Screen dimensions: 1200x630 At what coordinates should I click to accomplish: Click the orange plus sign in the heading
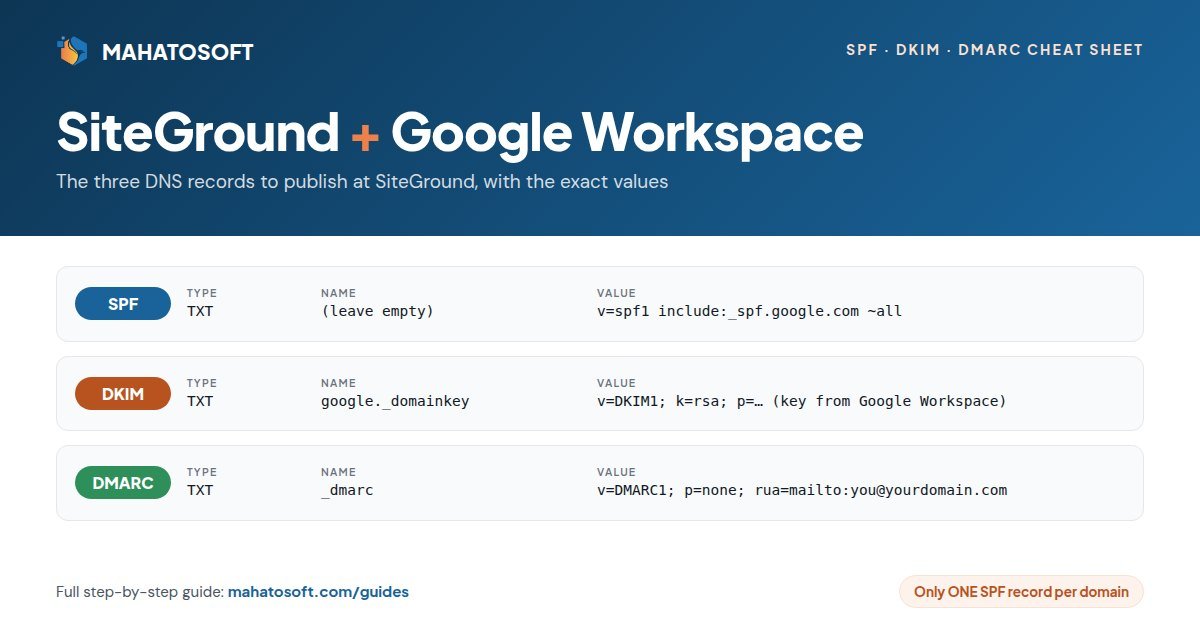(365, 136)
